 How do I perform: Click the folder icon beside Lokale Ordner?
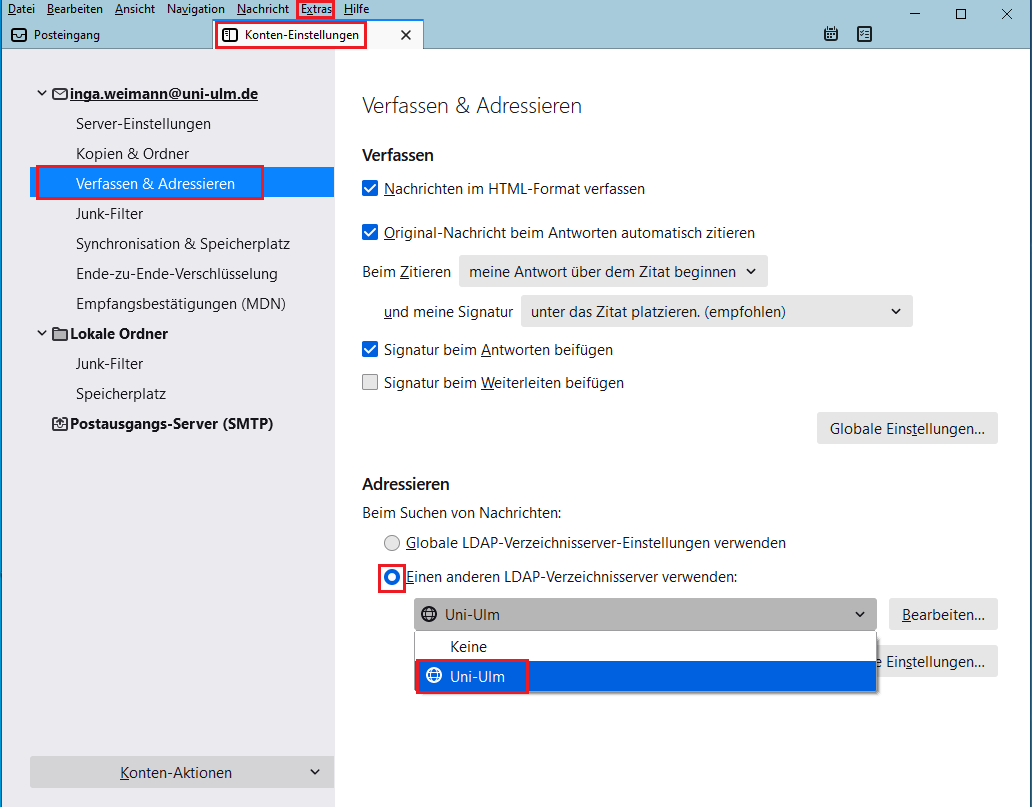pos(60,334)
